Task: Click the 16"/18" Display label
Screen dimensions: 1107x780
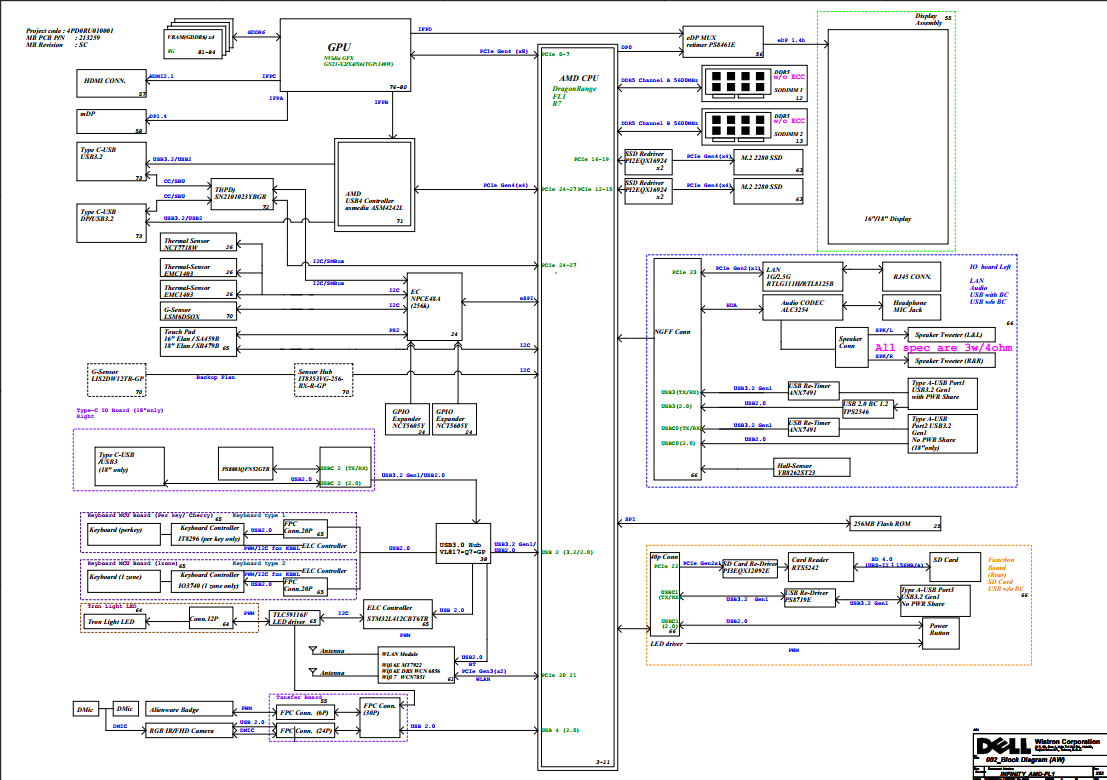Action: 887,219
